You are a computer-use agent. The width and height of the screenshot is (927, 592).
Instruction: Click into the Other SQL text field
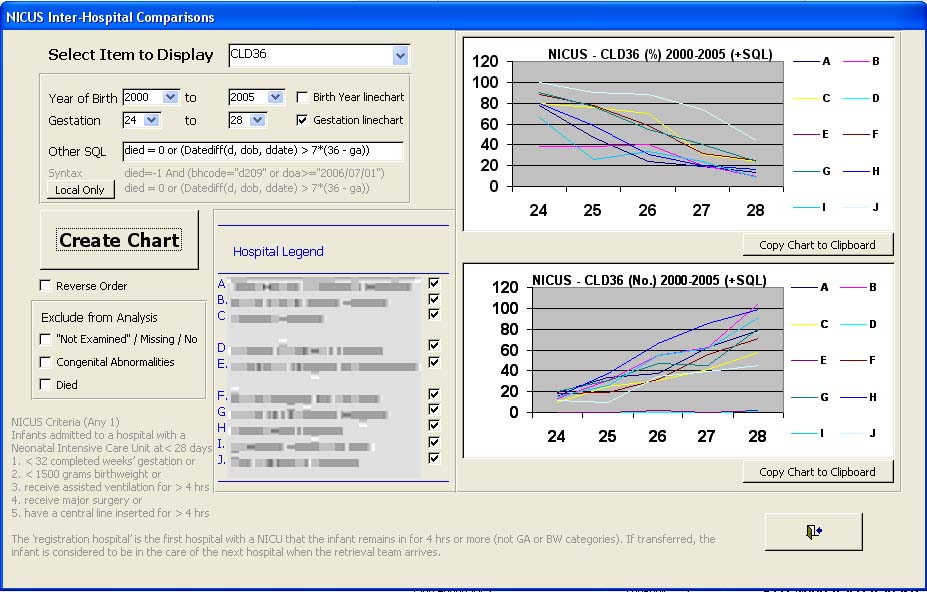pos(262,151)
